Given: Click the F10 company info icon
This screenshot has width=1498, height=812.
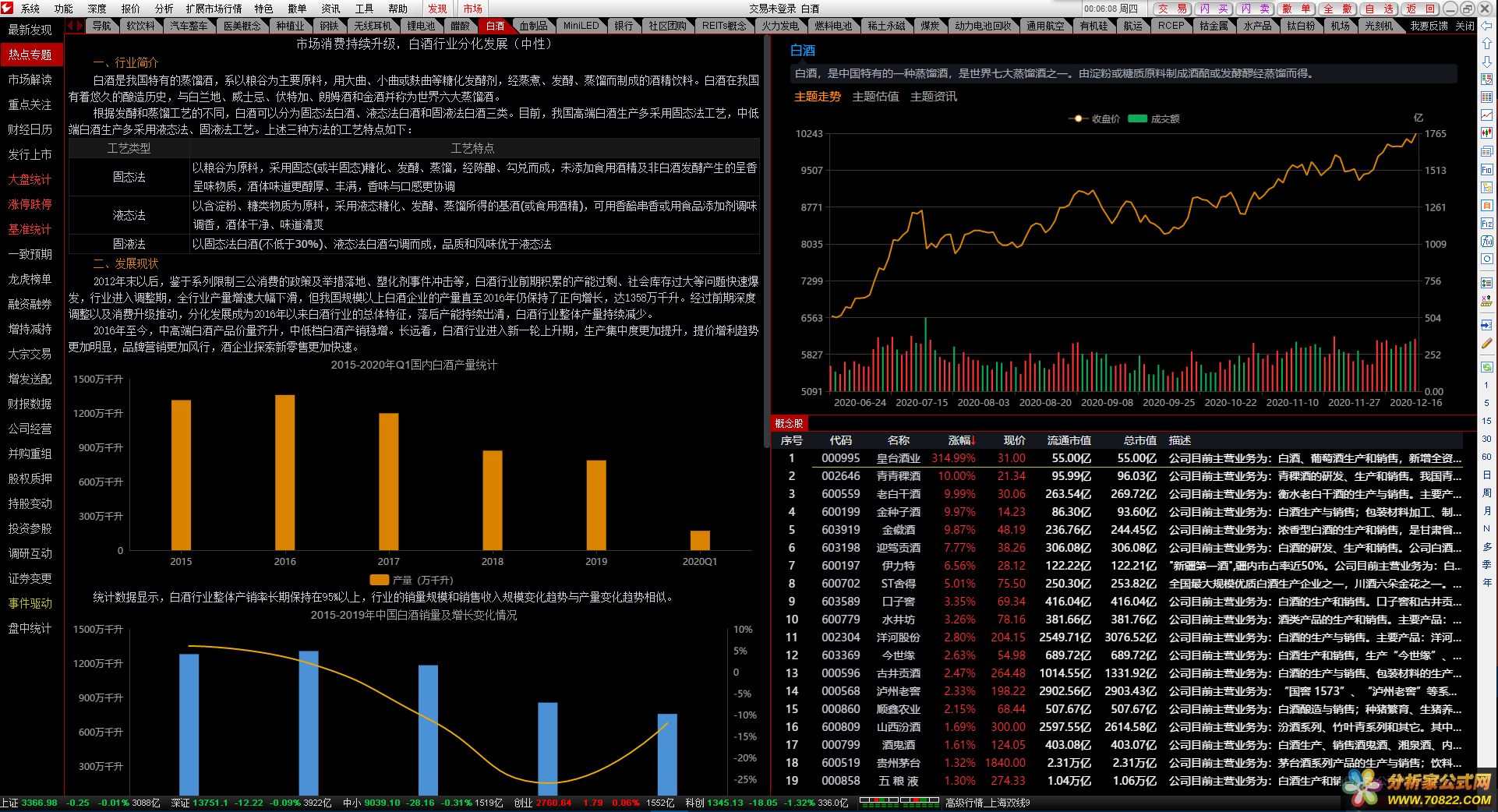Looking at the screenshot, I should click(x=1487, y=169).
